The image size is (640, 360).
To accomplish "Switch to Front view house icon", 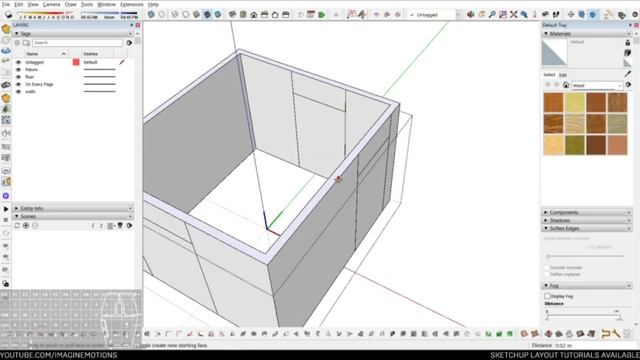I will [254, 15].
